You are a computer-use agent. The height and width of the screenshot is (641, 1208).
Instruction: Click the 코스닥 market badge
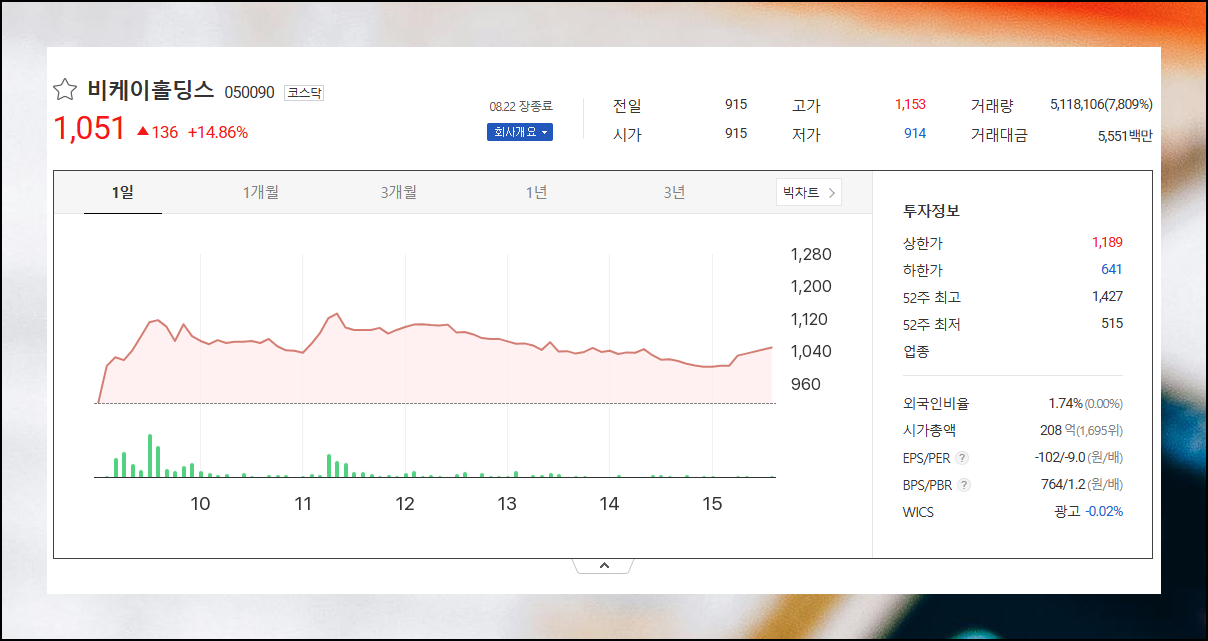coord(304,93)
